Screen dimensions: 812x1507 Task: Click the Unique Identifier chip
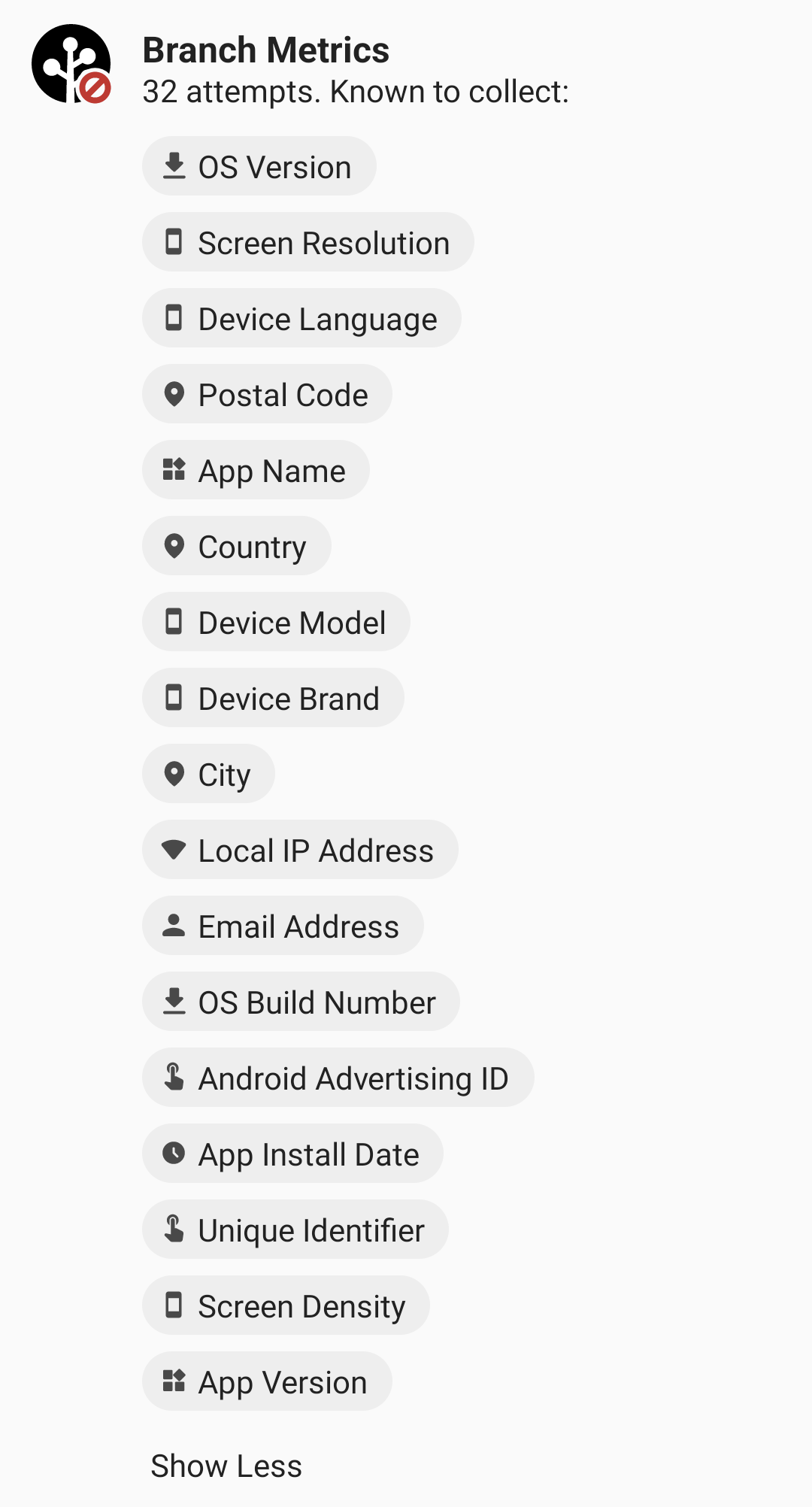tap(295, 1230)
